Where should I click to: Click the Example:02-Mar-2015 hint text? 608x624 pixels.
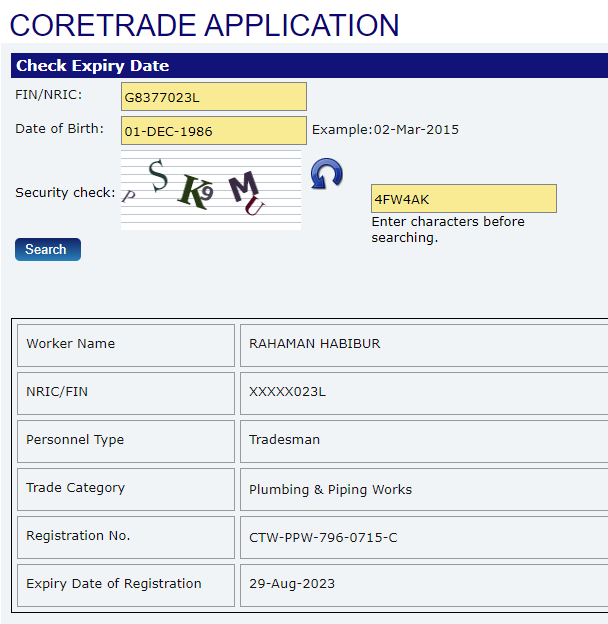click(x=386, y=130)
